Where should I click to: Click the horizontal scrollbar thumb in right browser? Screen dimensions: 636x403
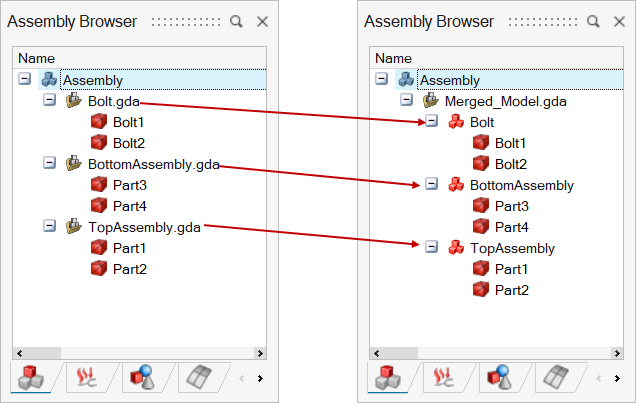tap(400, 353)
